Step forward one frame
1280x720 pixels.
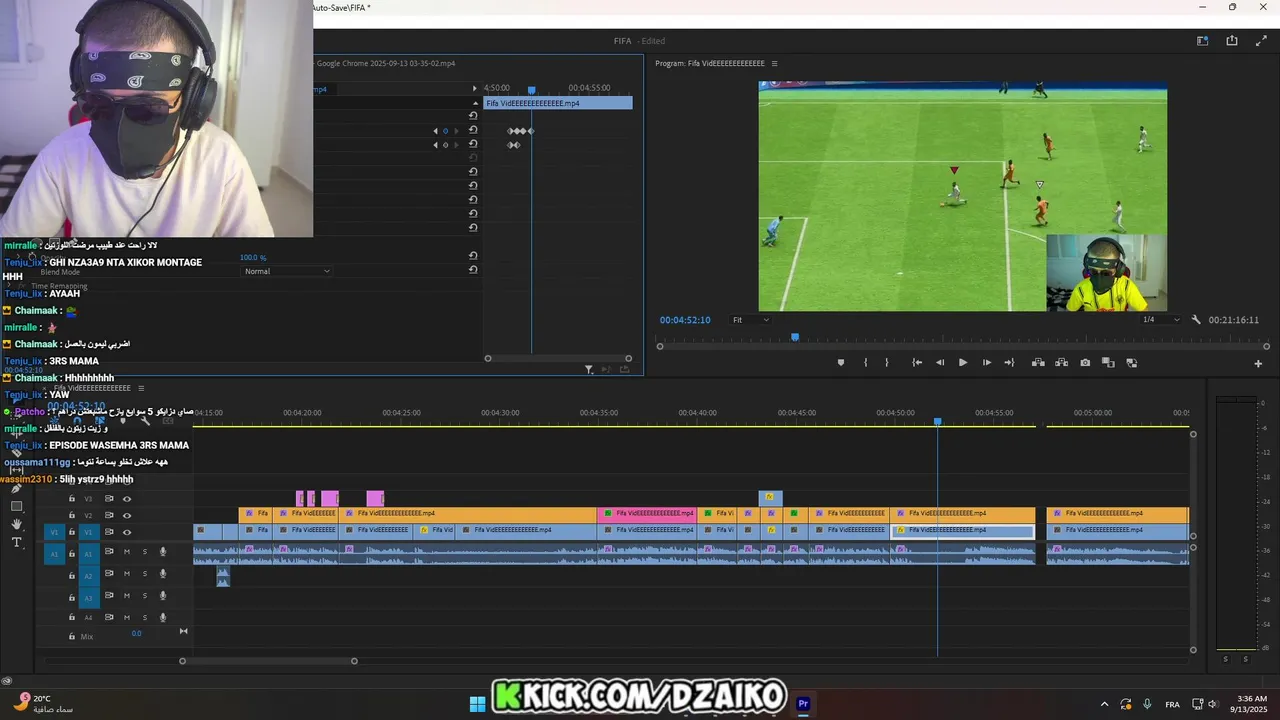986,363
